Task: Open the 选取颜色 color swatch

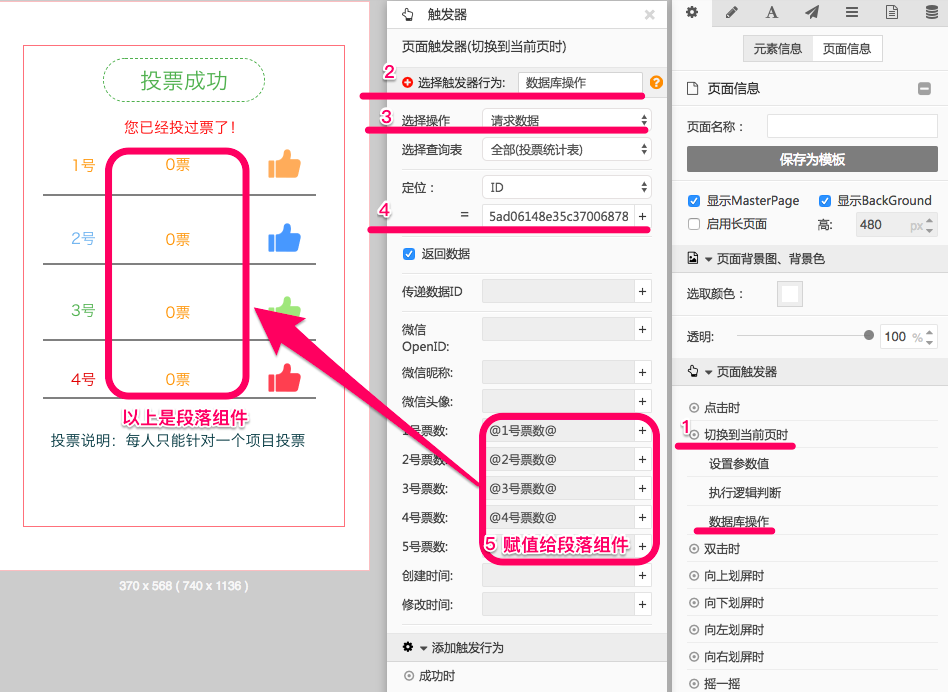Action: pos(790,294)
